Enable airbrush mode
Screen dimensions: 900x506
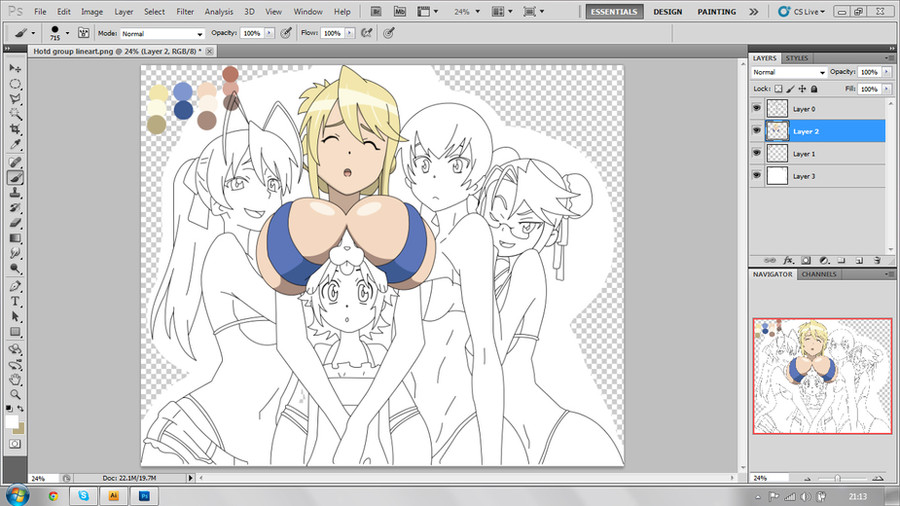tap(366, 33)
